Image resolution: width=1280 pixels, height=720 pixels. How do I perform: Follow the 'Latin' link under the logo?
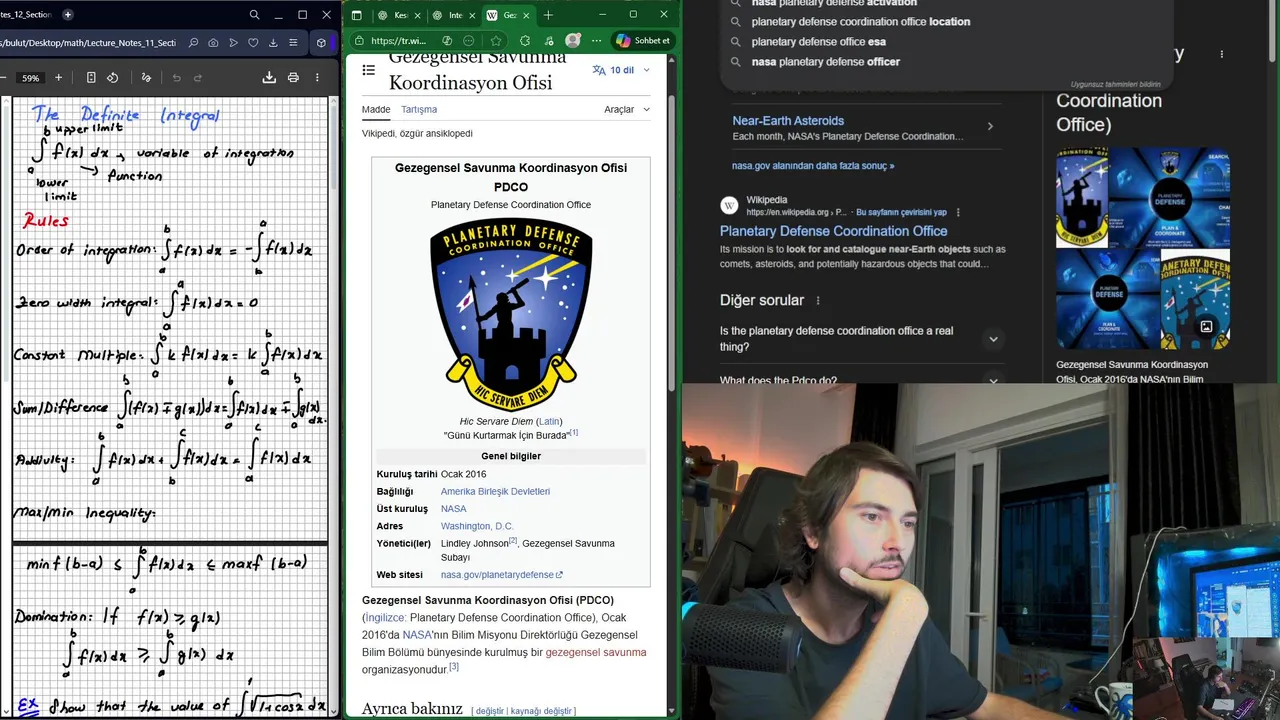(x=549, y=421)
